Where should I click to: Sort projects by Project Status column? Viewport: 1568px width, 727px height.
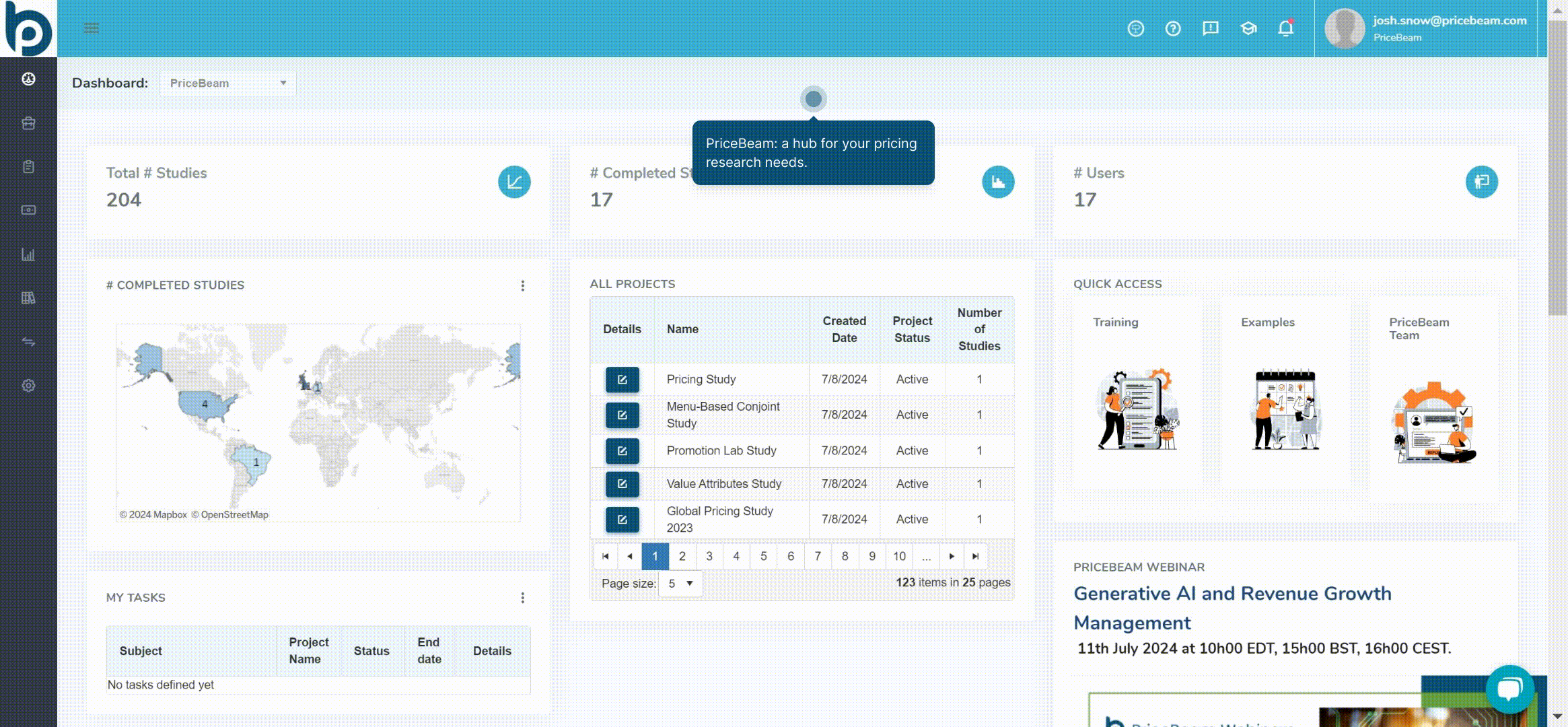pos(912,329)
